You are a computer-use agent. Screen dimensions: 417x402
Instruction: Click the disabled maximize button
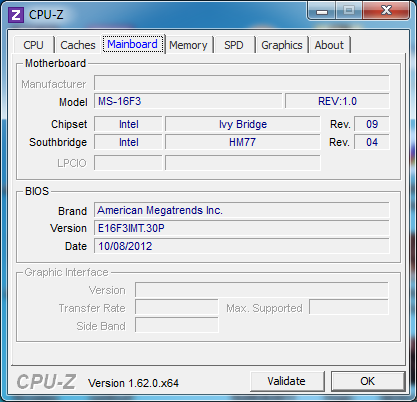point(349,11)
